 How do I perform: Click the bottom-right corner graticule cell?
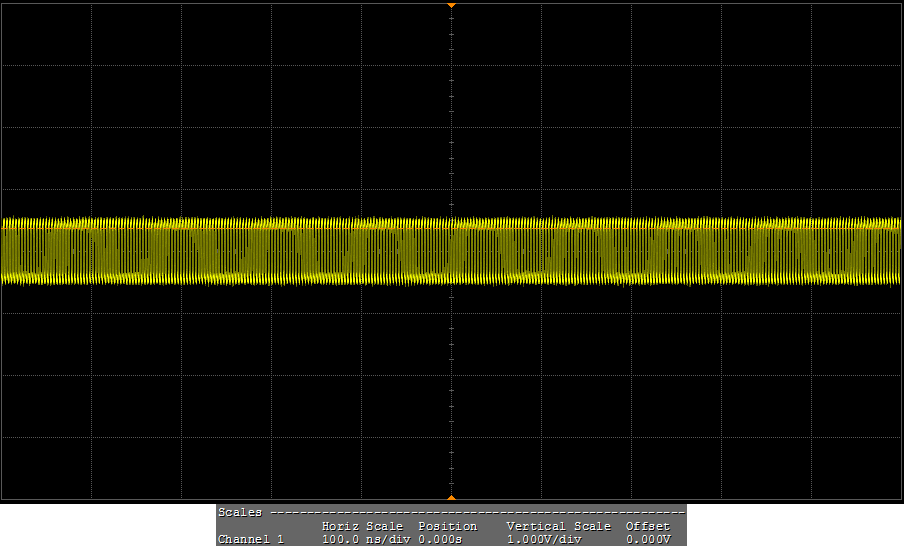tap(856, 468)
